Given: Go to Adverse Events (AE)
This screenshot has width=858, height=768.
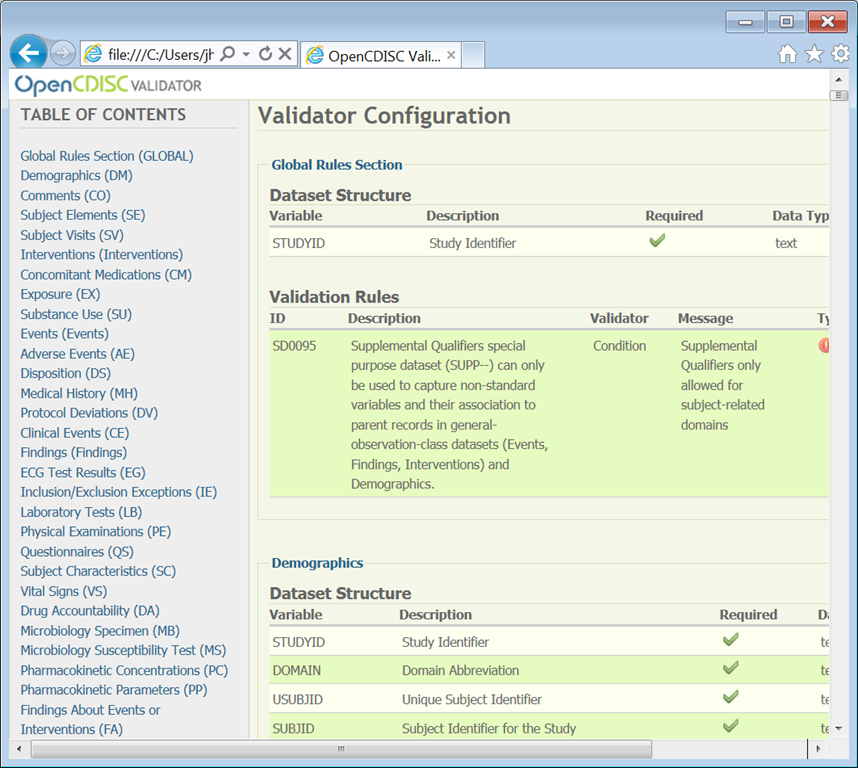Looking at the screenshot, I should 77,354.
